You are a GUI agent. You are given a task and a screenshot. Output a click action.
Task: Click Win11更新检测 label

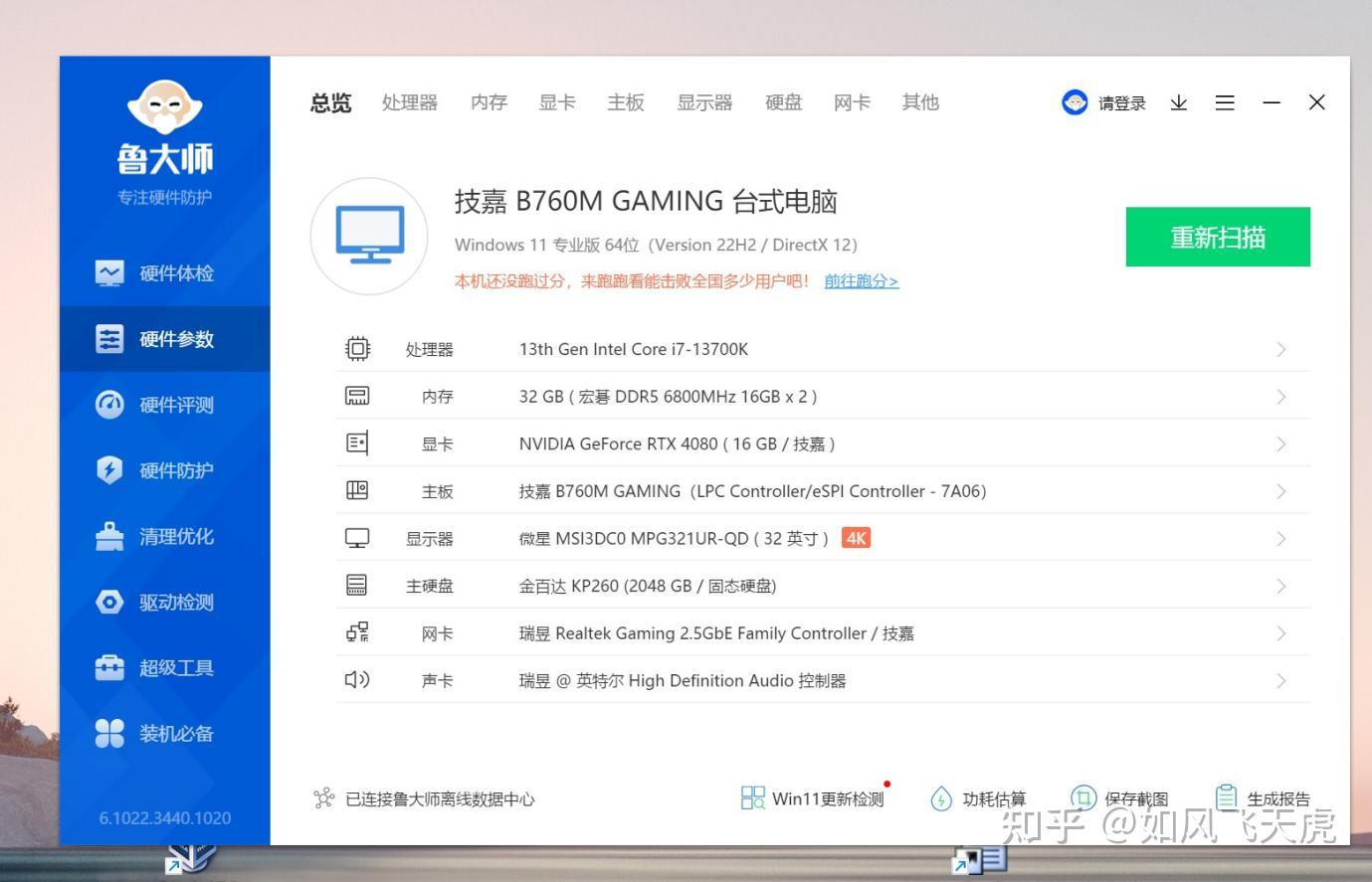tap(828, 799)
